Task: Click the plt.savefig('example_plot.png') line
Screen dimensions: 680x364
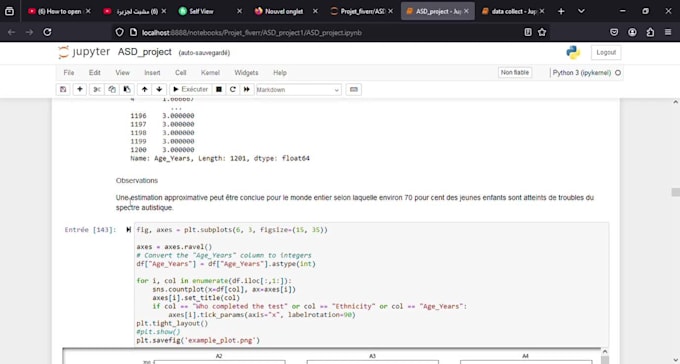Action: coord(198,341)
